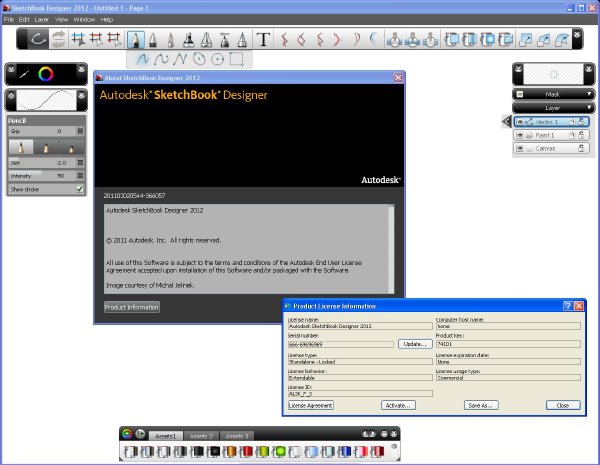Click the color wheel arrow icon in the Assets panel
Image resolution: width=600 pixels, height=465 pixels.
(127, 434)
